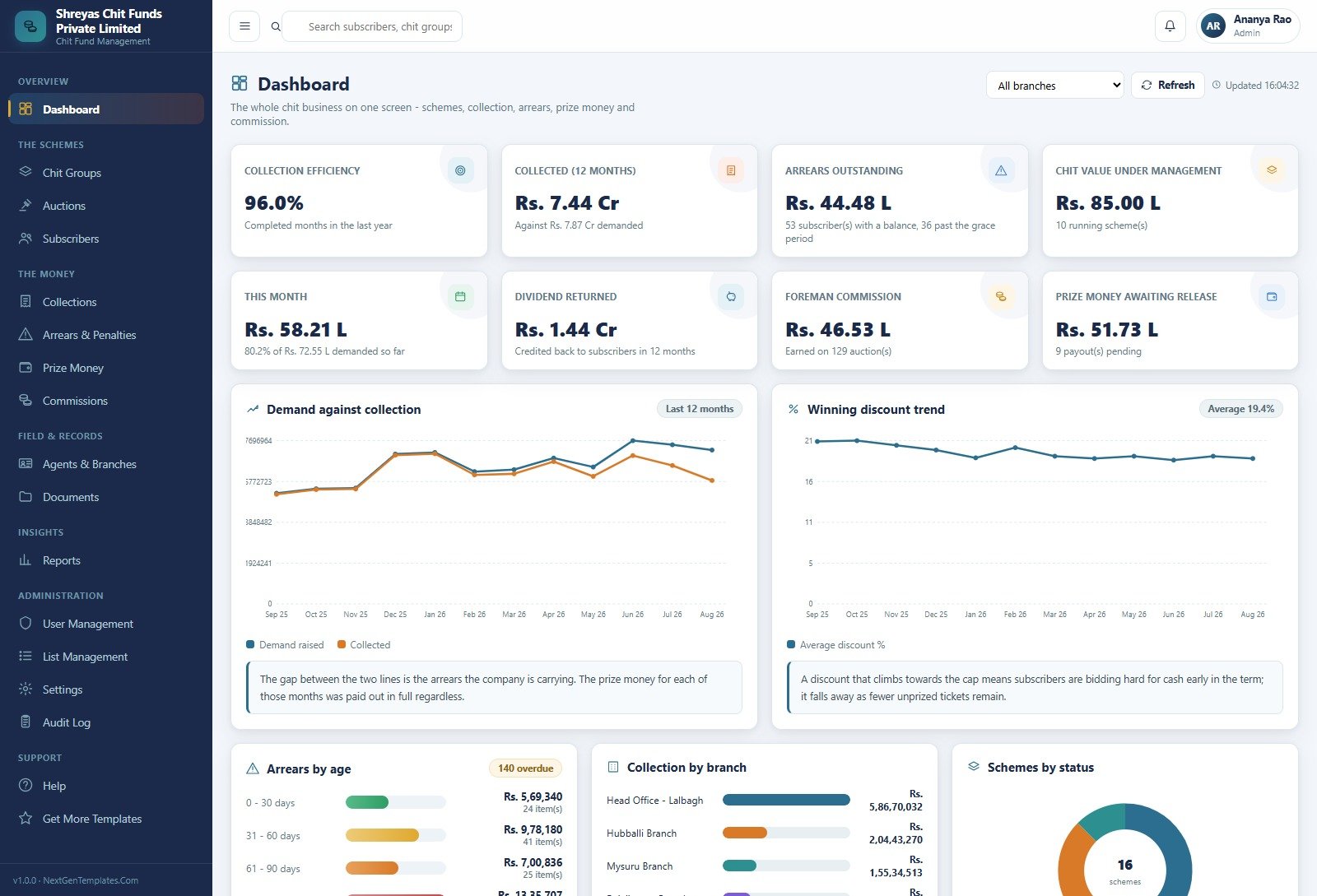Follow the NextGenTemplates.Com link
The height and width of the screenshot is (896, 1317).
pyautogui.click(x=91, y=880)
